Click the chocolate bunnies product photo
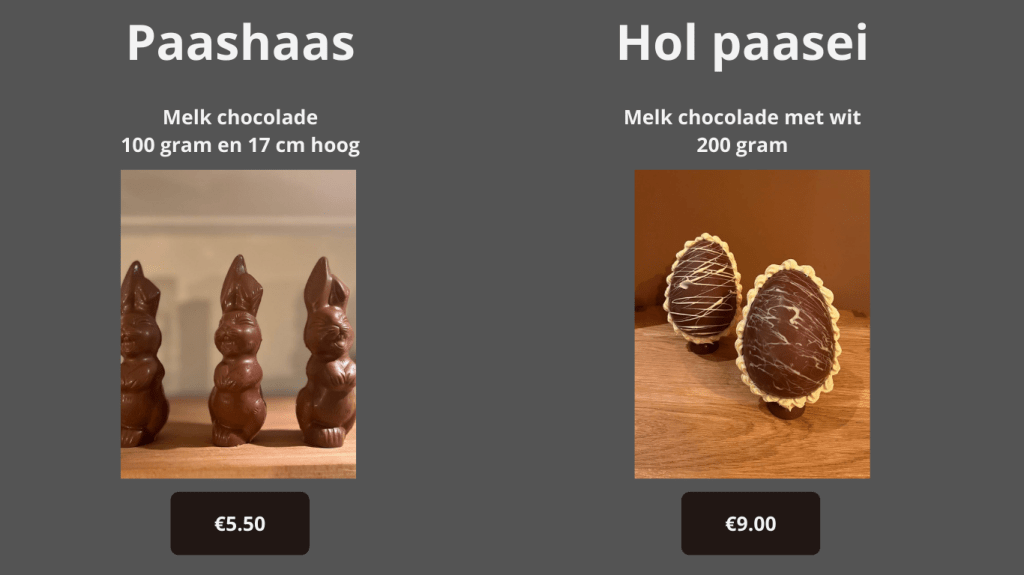Viewport: 1024px width, 575px height. 238,324
